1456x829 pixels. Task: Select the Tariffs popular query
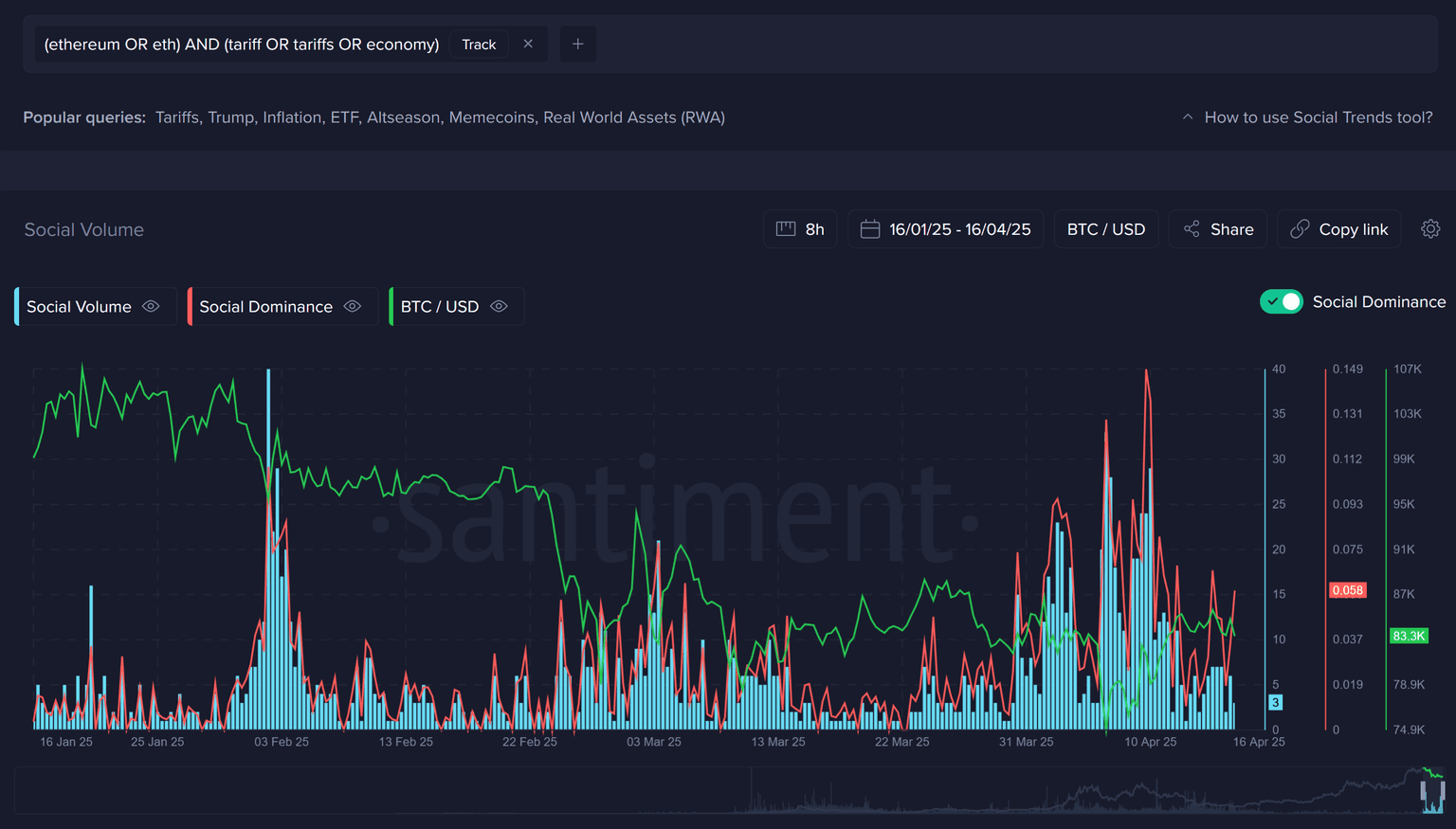pyautogui.click(x=177, y=117)
